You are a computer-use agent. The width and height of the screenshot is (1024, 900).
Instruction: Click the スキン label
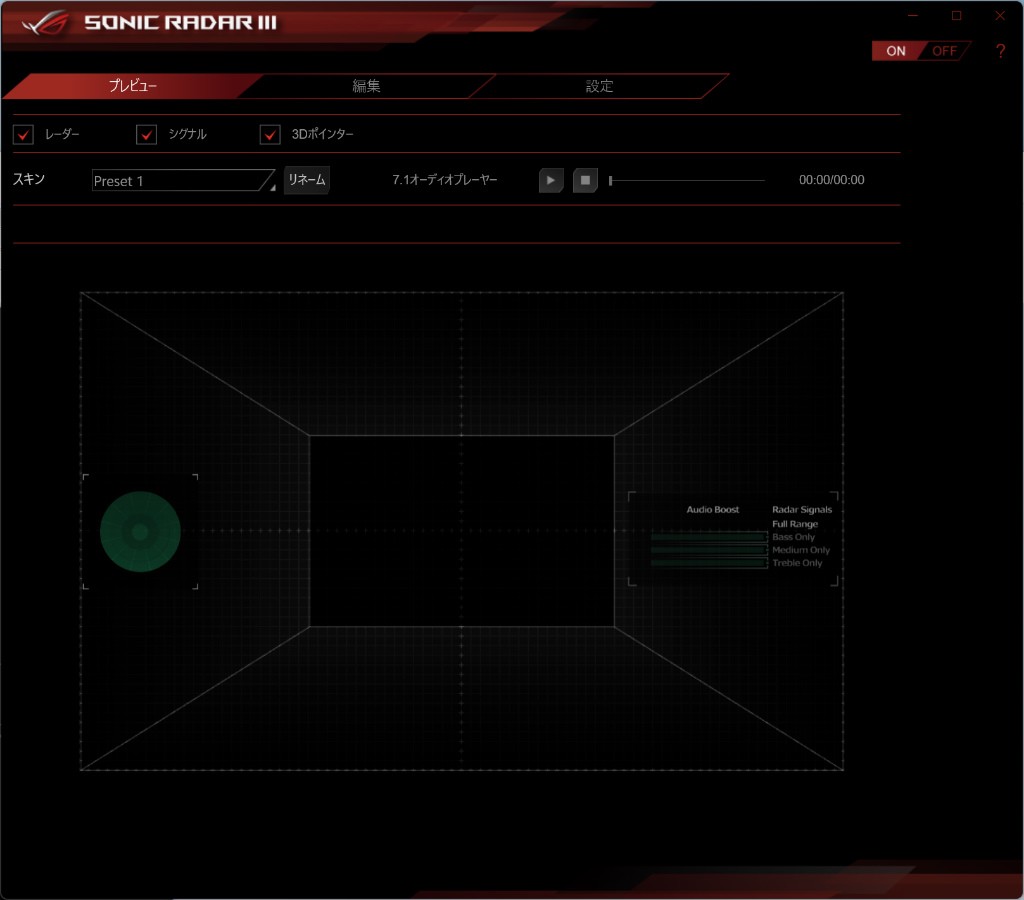(x=29, y=179)
